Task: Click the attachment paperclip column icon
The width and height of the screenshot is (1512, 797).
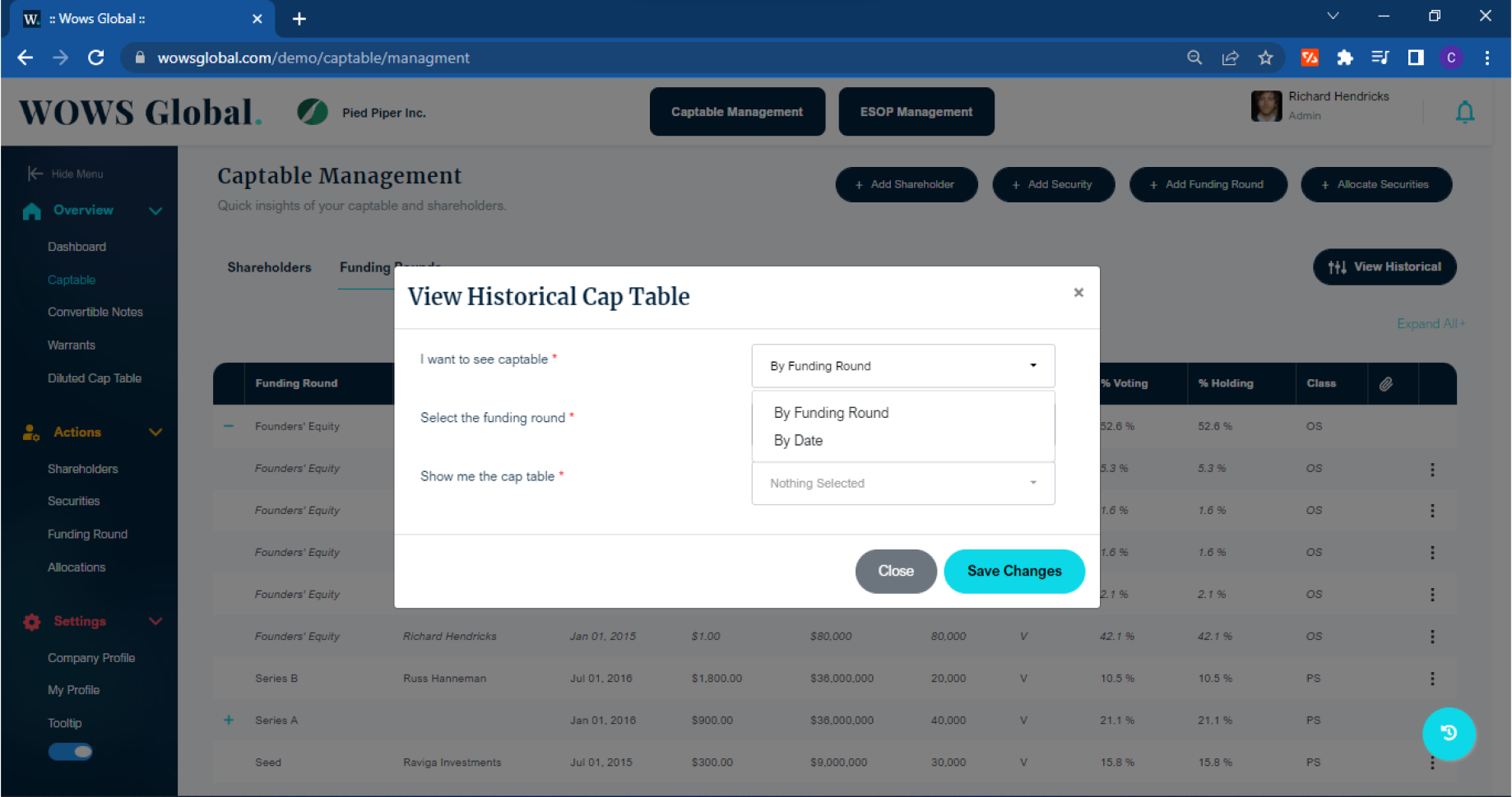Action: [1386, 383]
